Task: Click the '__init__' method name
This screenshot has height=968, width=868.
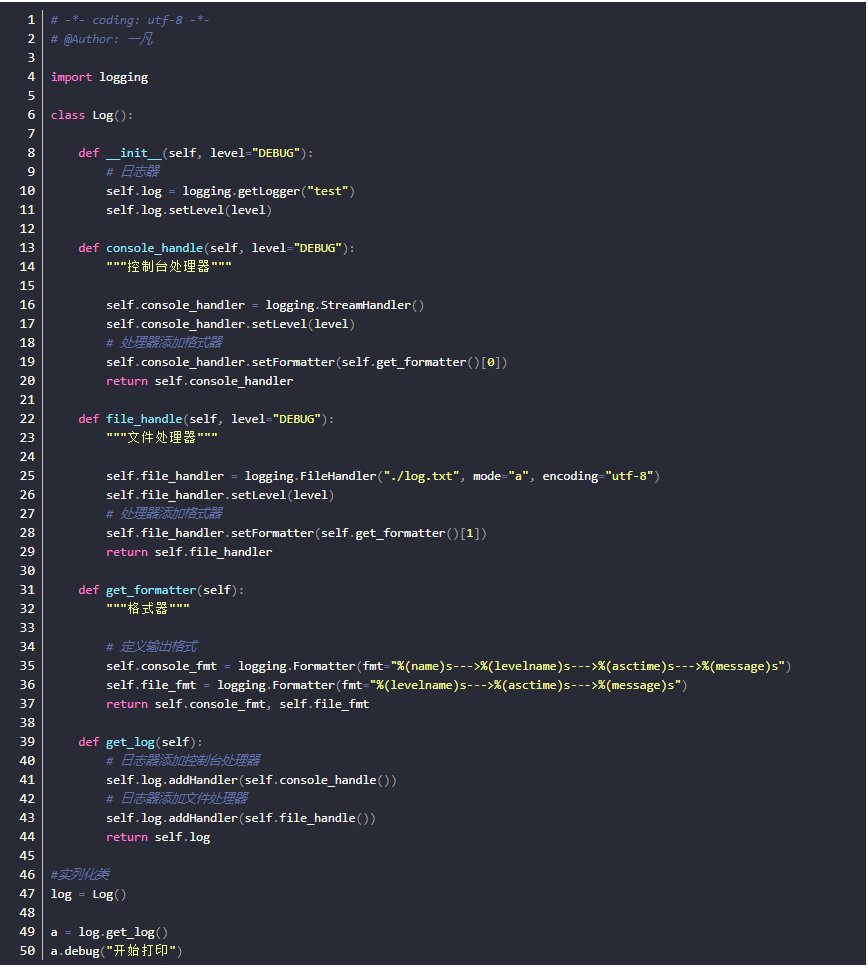Action: [x=134, y=153]
